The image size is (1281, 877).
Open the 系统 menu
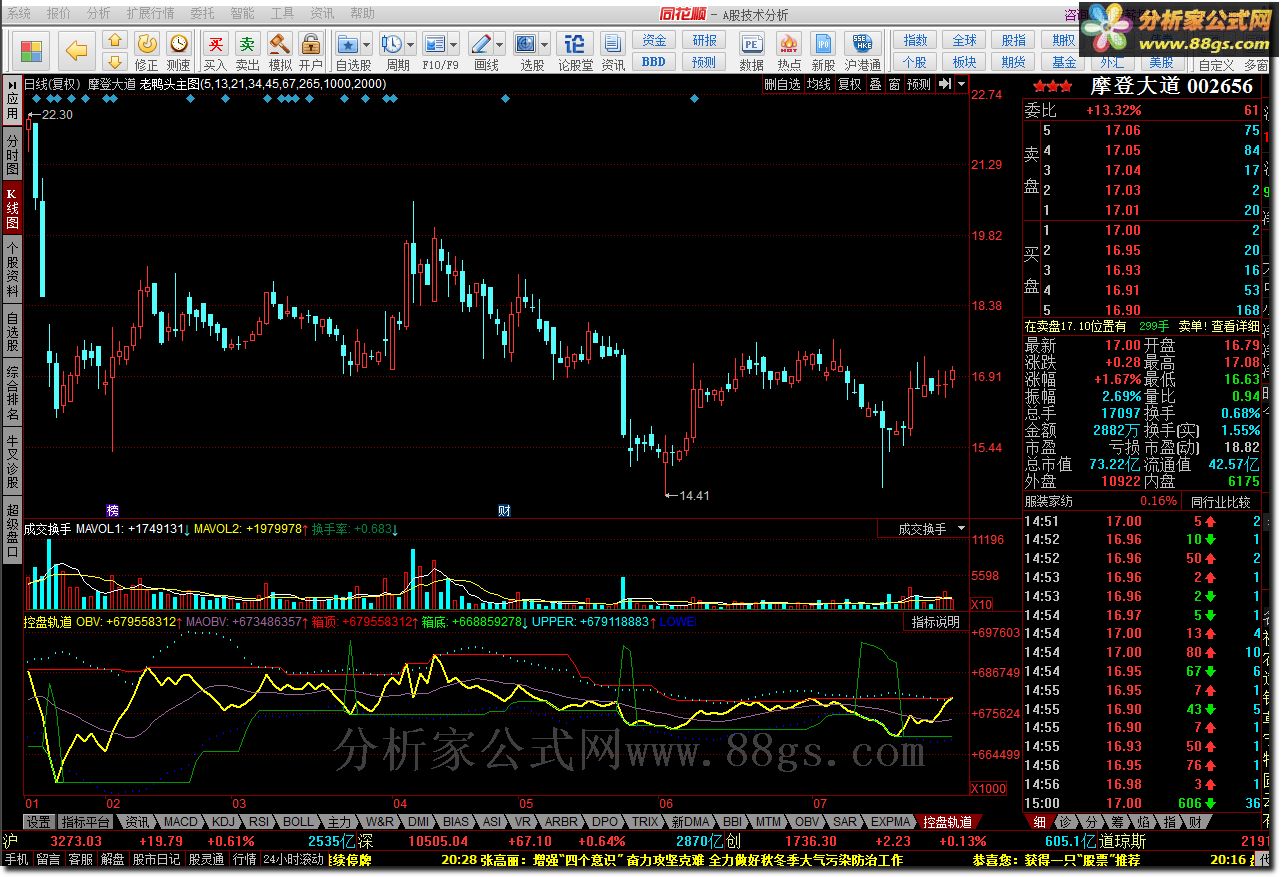[19, 13]
